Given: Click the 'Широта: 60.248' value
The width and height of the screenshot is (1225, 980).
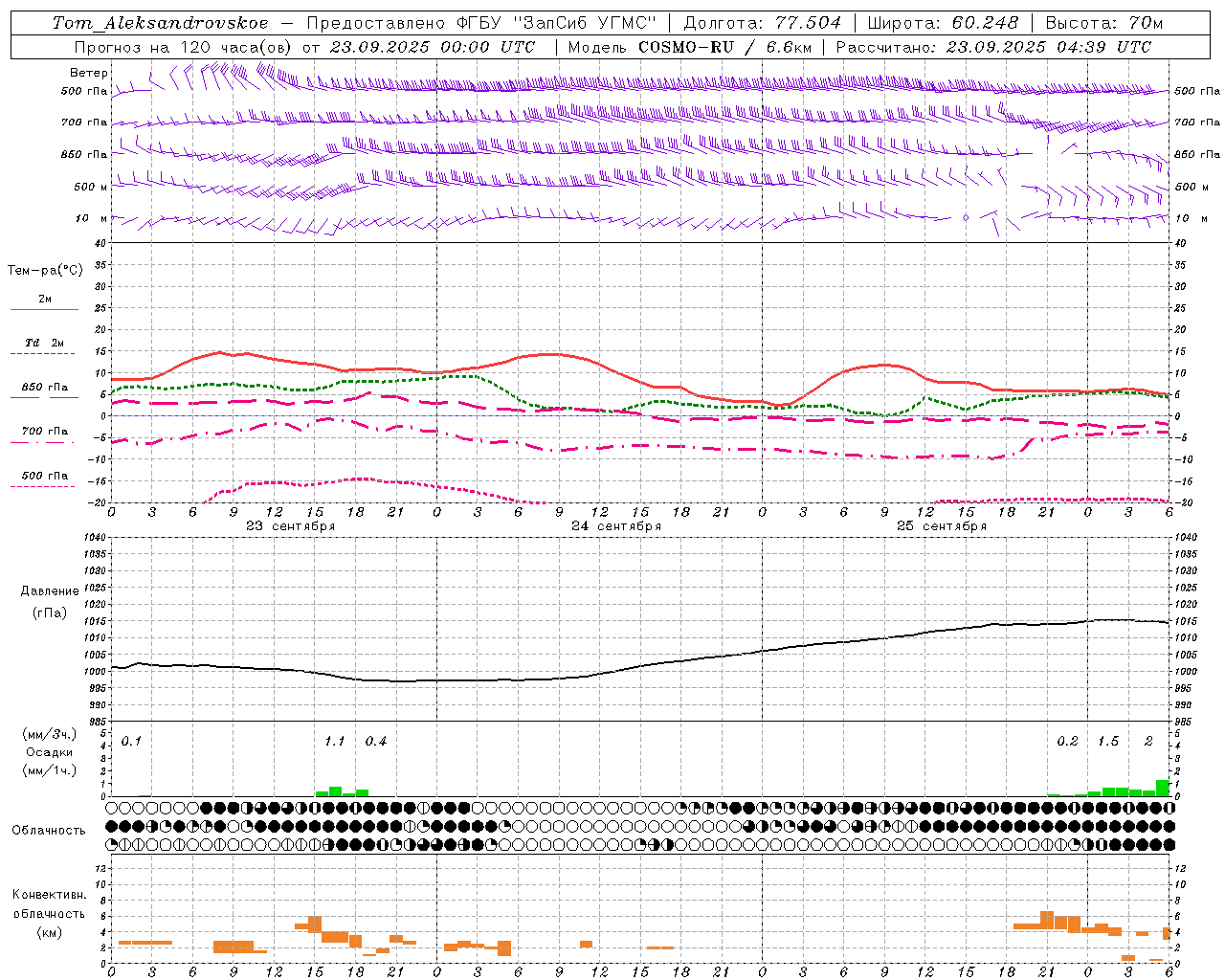Looking at the screenshot, I should coord(943,23).
